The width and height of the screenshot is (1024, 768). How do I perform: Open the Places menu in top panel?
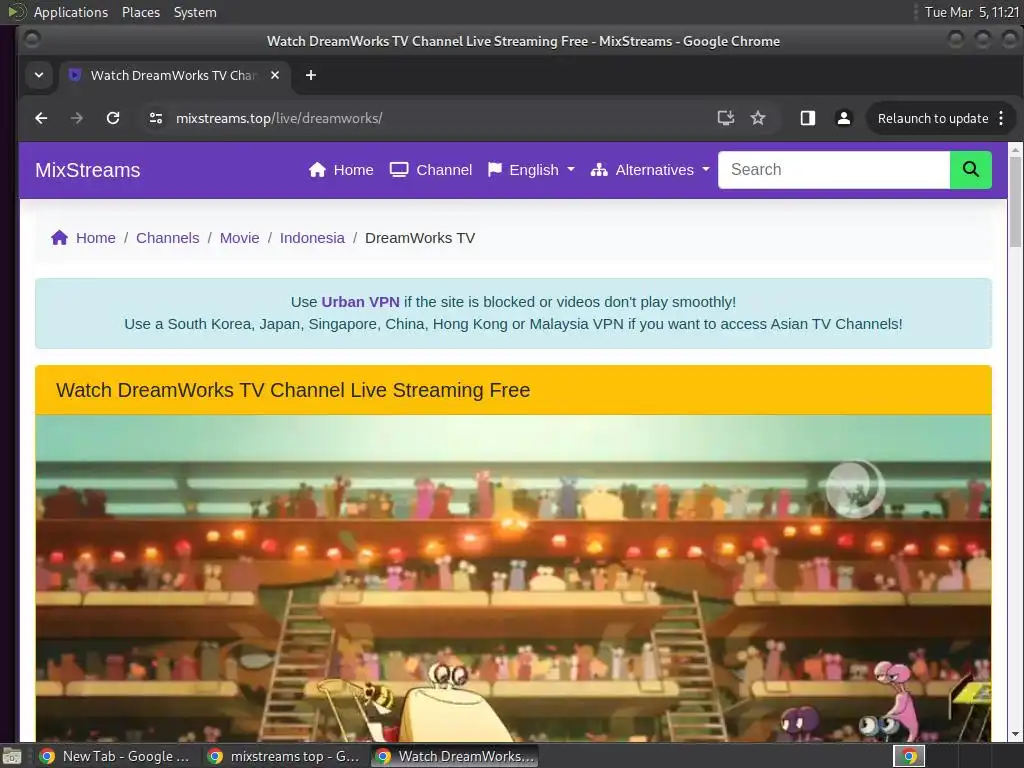tap(140, 12)
